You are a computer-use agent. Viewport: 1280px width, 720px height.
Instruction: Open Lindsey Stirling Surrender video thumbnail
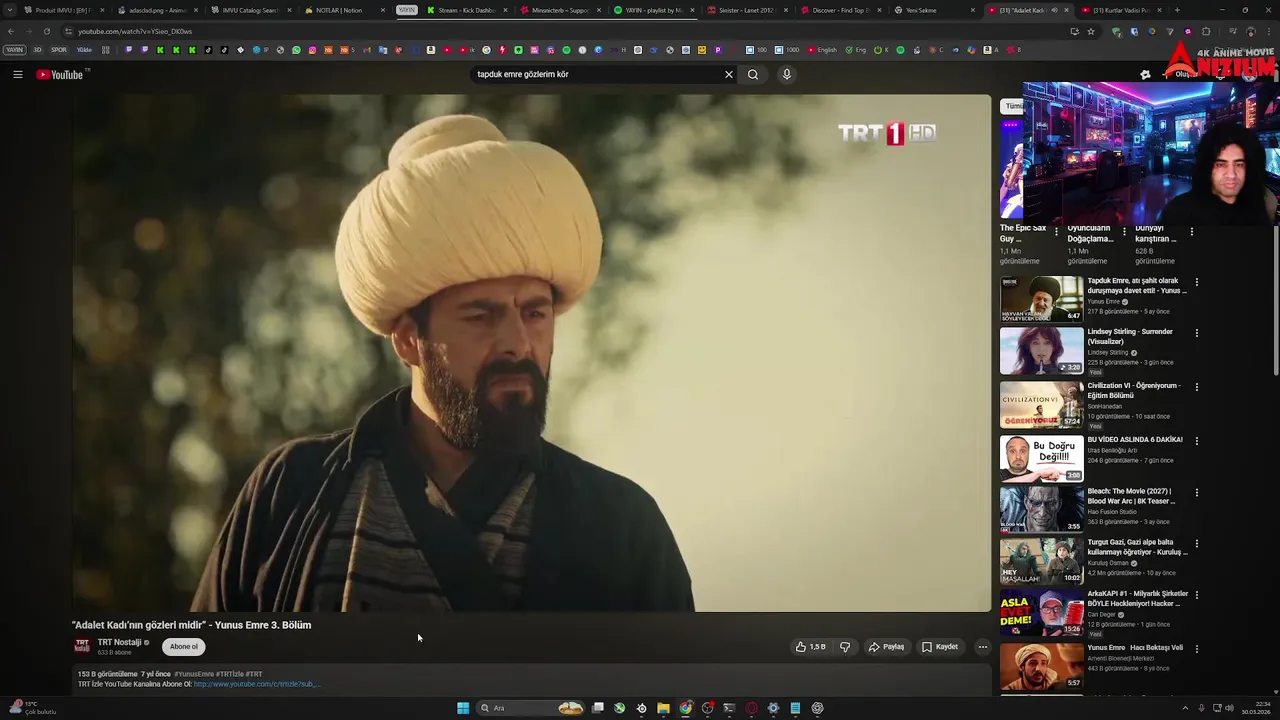[x=1041, y=350]
